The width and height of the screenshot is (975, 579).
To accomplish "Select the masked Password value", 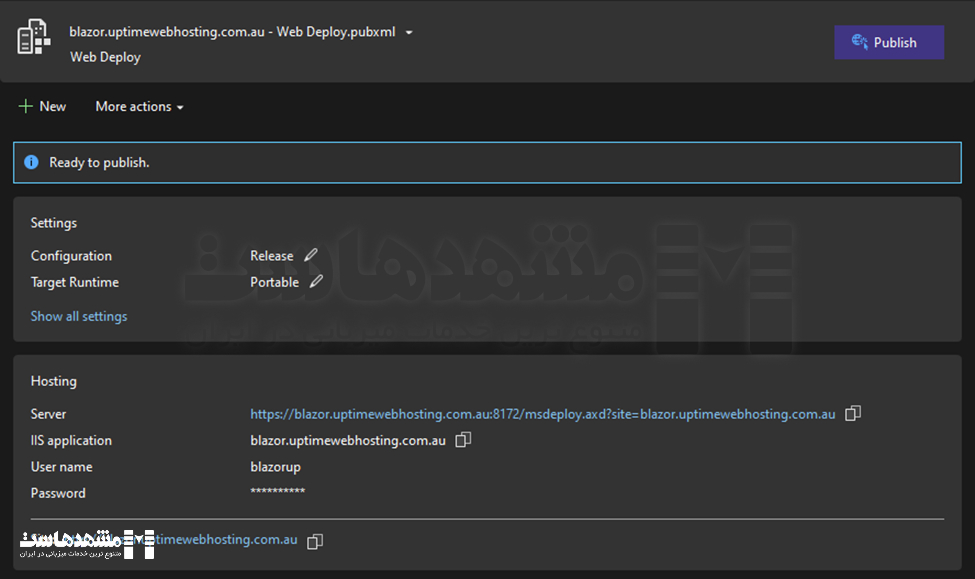I will click(277, 493).
